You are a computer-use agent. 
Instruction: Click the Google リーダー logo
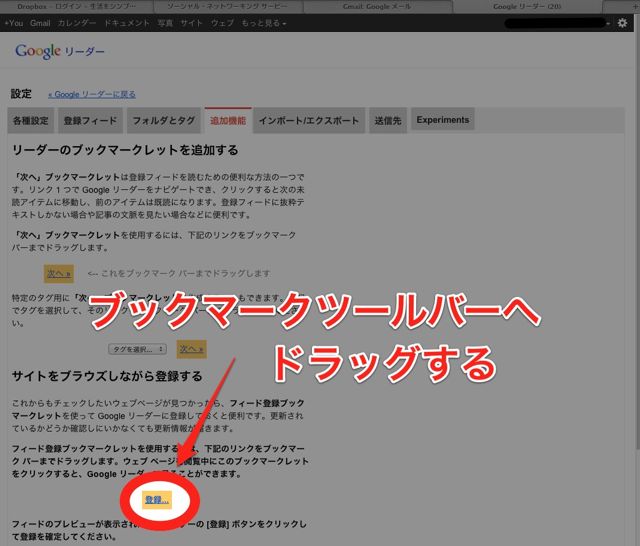(x=60, y=51)
